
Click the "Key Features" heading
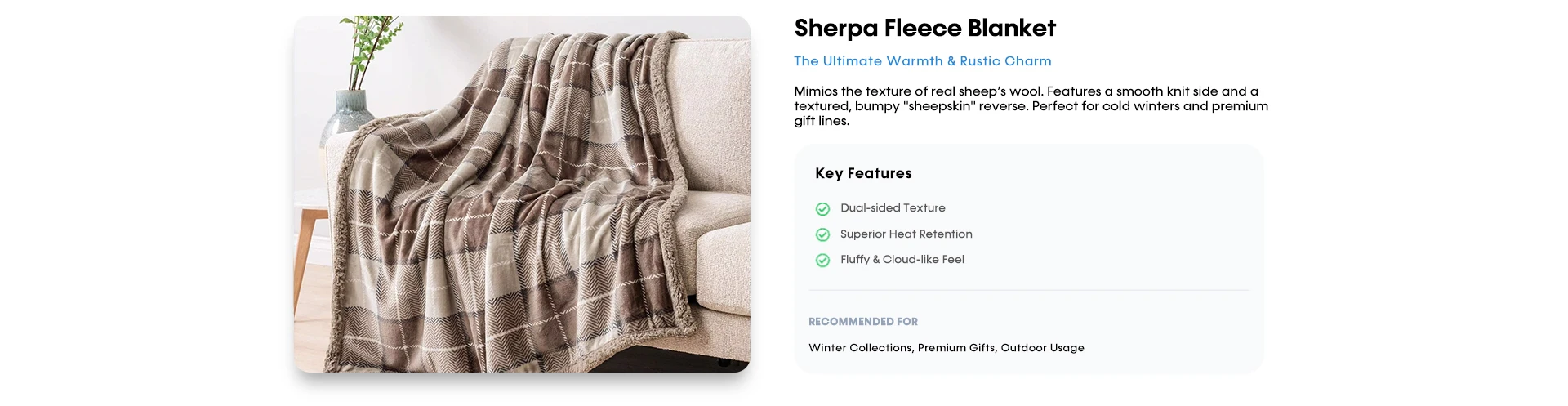click(863, 173)
